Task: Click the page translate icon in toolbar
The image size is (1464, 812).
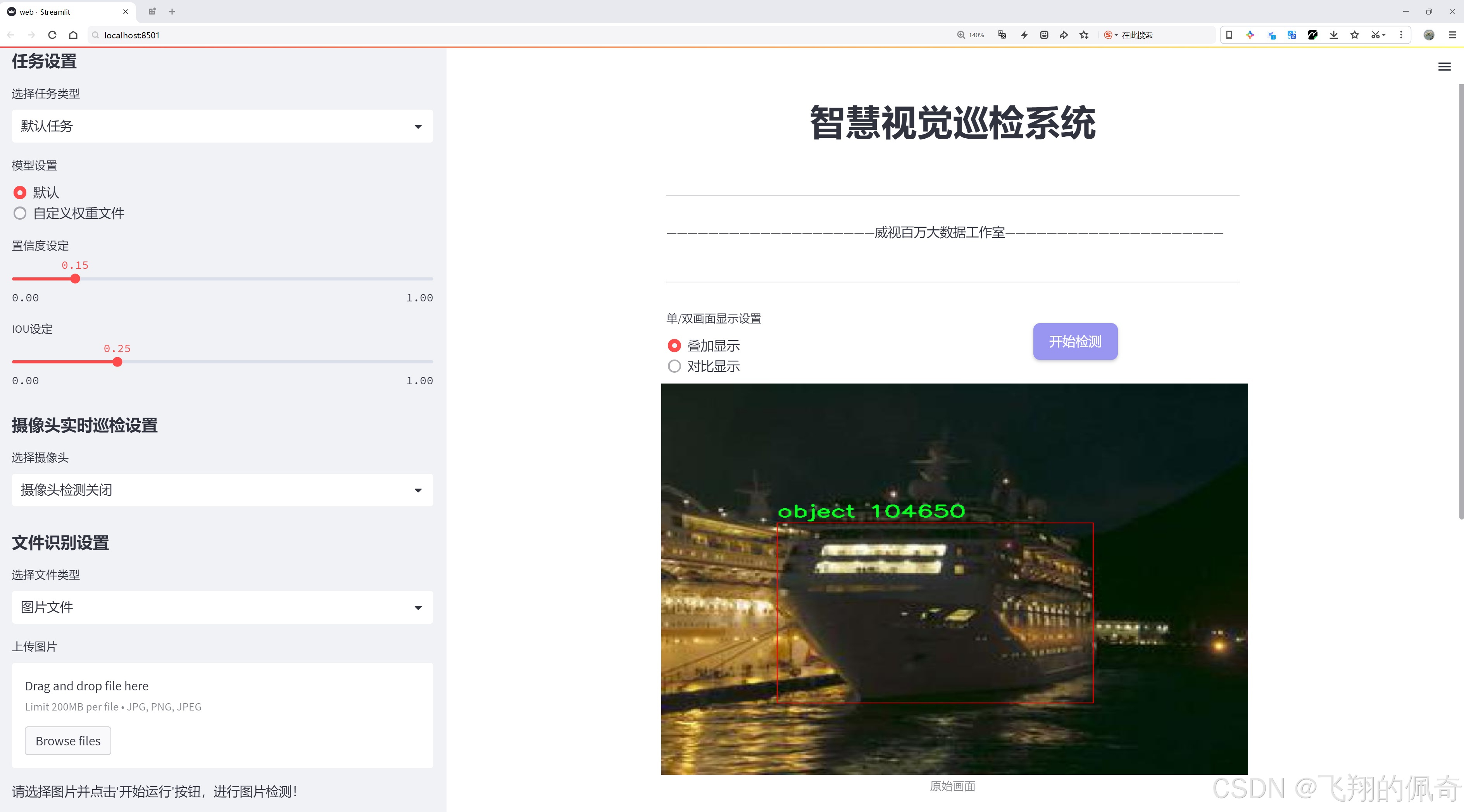Action: click(1291, 34)
